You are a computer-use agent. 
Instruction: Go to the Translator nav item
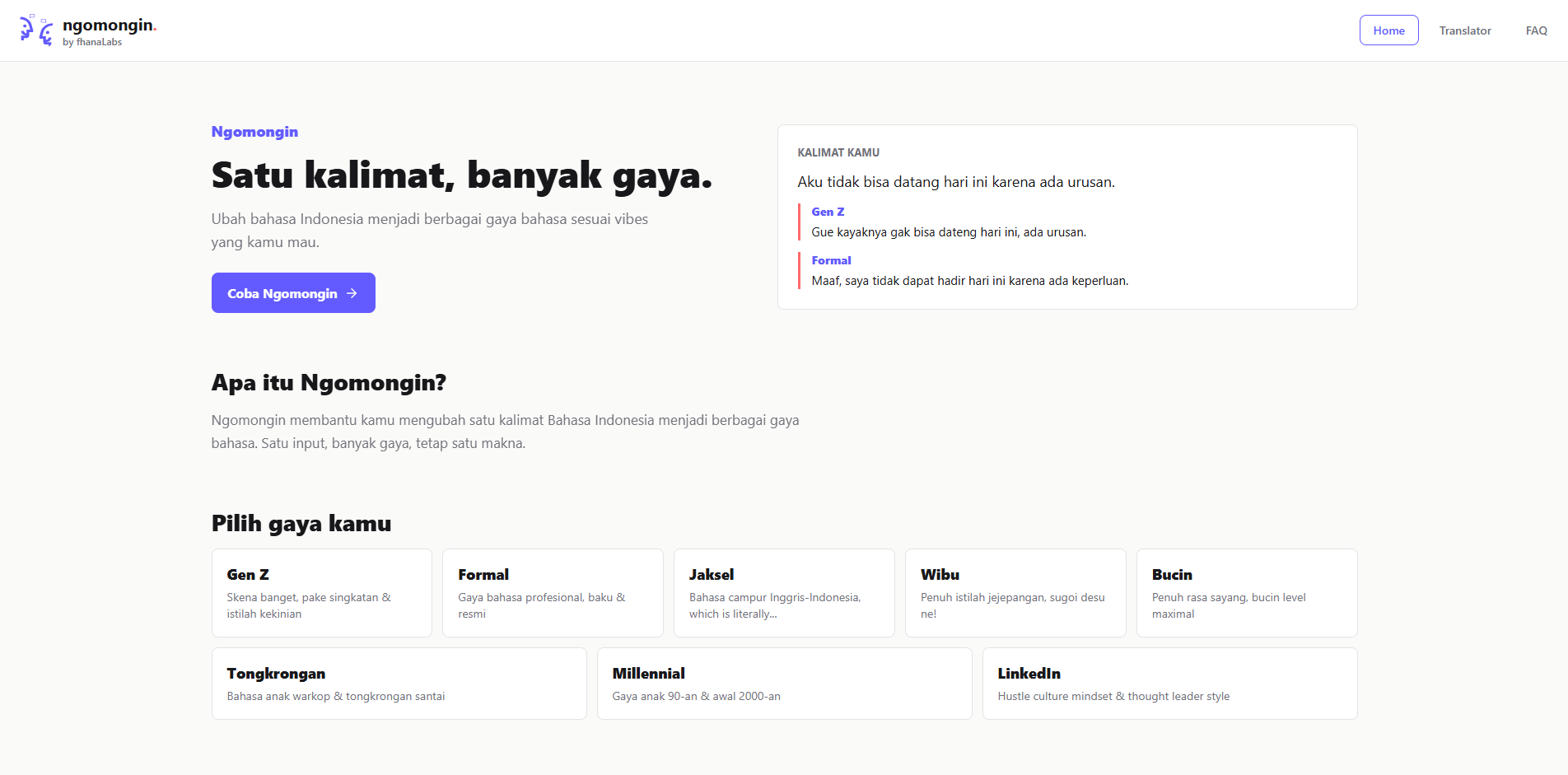tap(1465, 30)
